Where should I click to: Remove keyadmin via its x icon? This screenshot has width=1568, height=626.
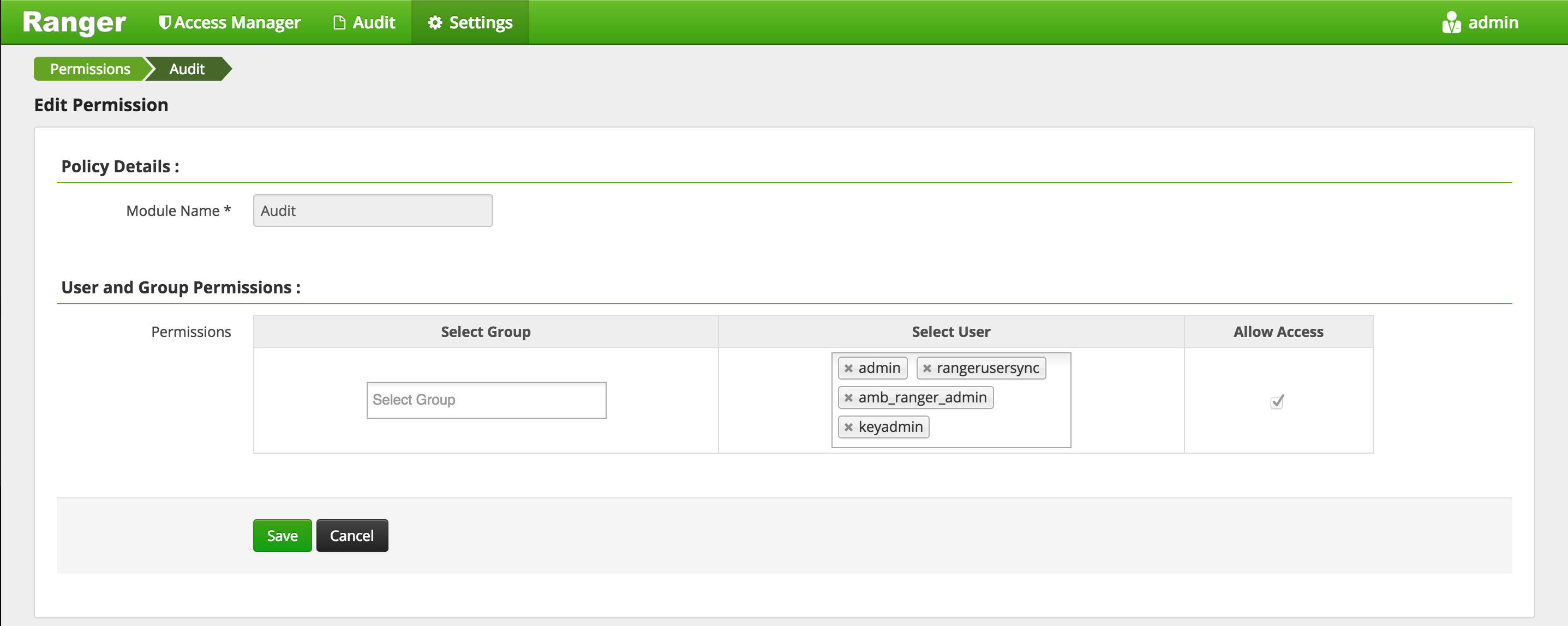point(848,427)
